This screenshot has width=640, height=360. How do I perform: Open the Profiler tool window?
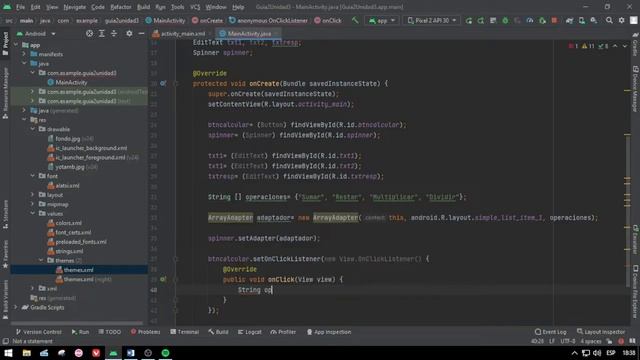point(283,332)
